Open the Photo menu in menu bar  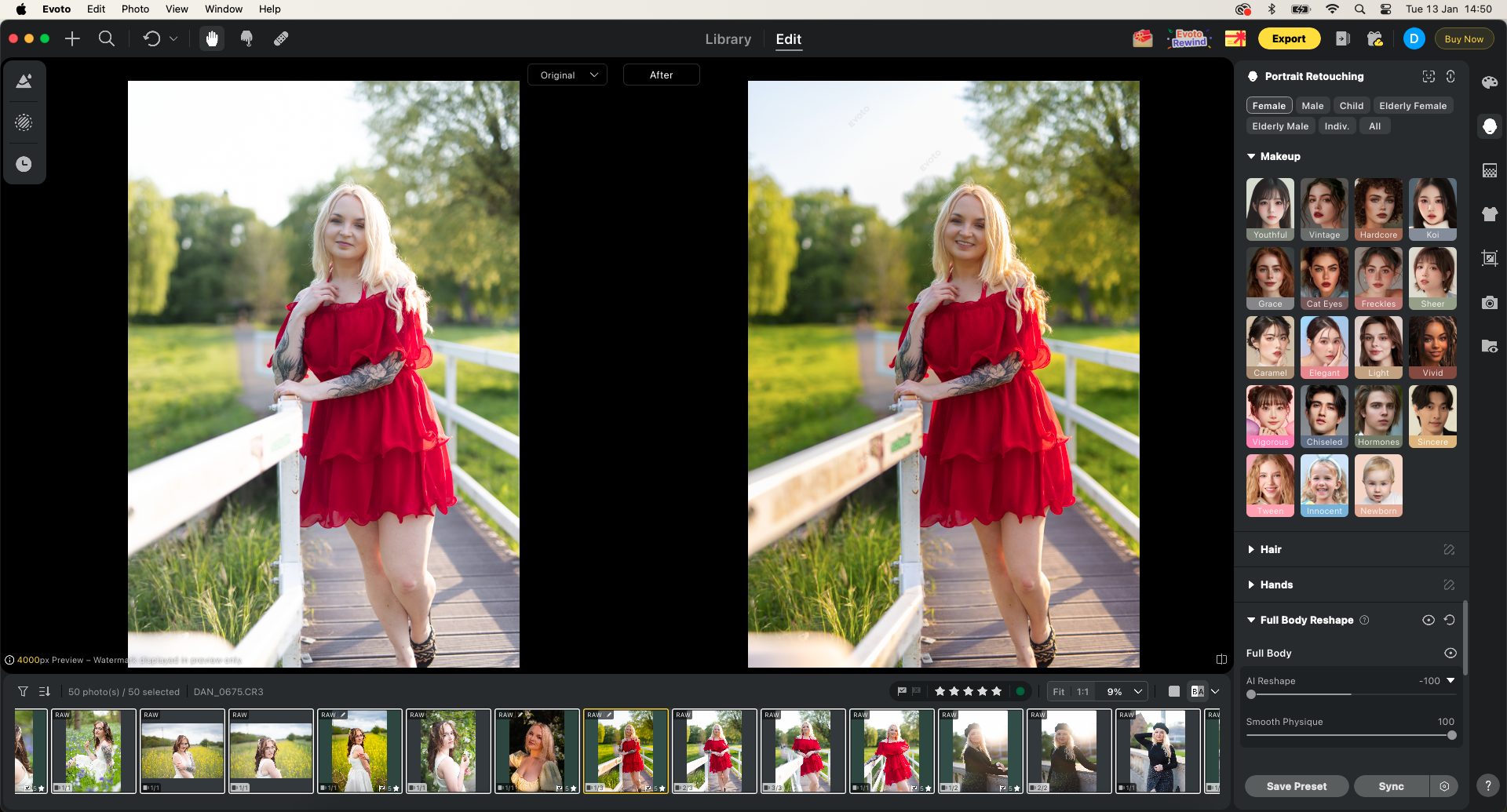135,9
